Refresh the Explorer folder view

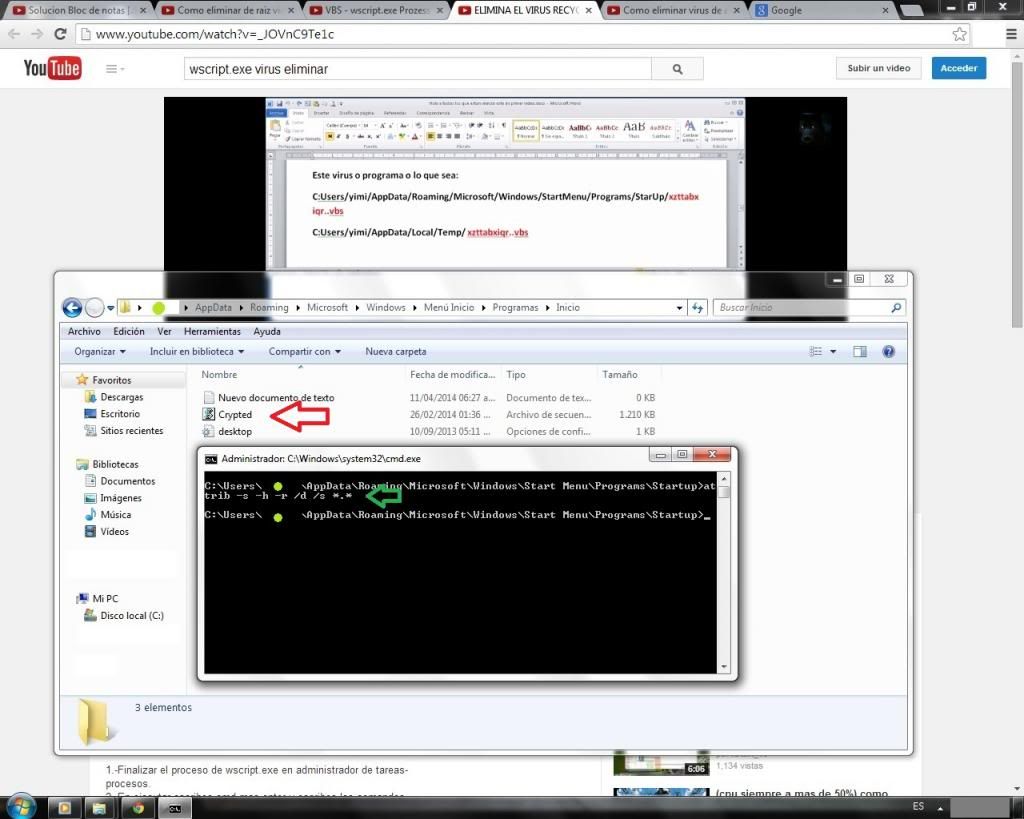(x=697, y=308)
